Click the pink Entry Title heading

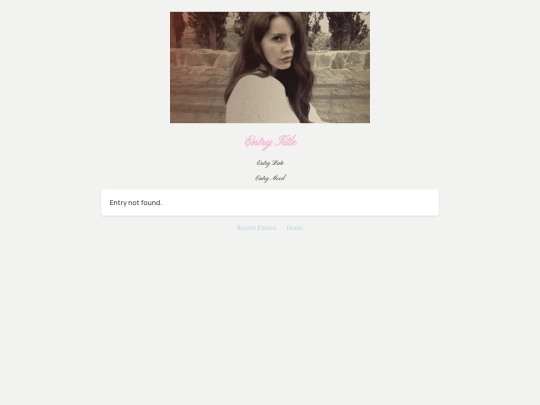pos(271,142)
